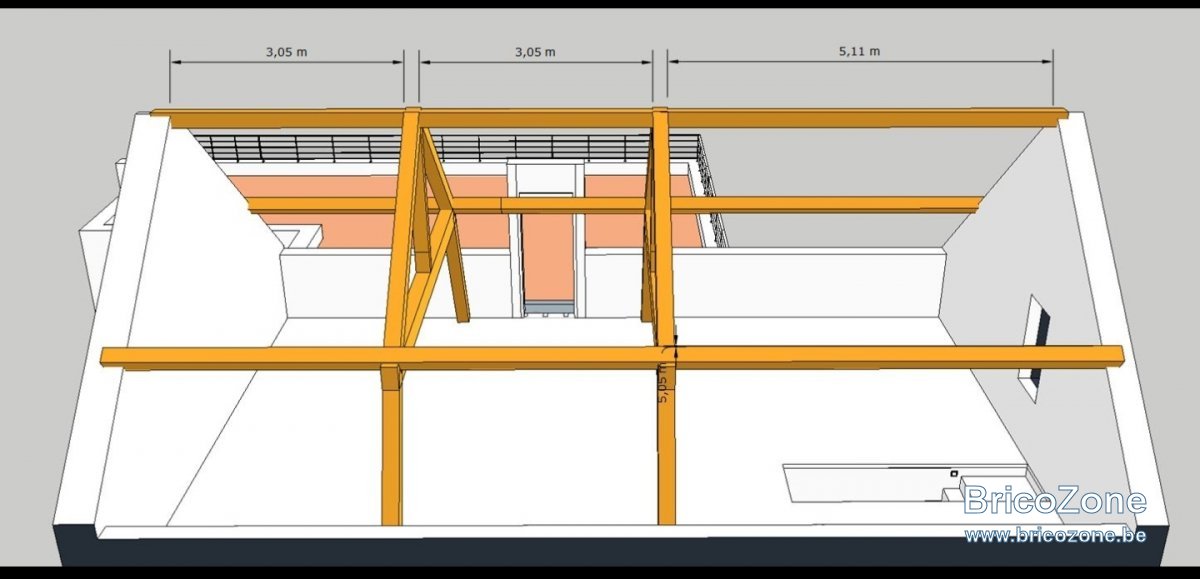Click the BricoZone logo text
Image resolution: width=1200 pixels, height=579 pixels.
[1055, 500]
